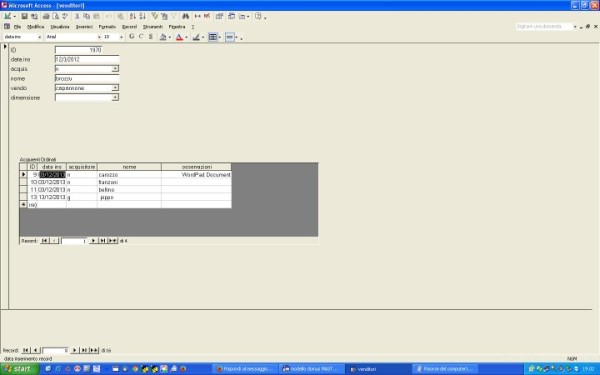The width and height of the screenshot is (600, 375).
Task: Open the Modifica menu
Action: pyautogui.click(x=36, y=27)
